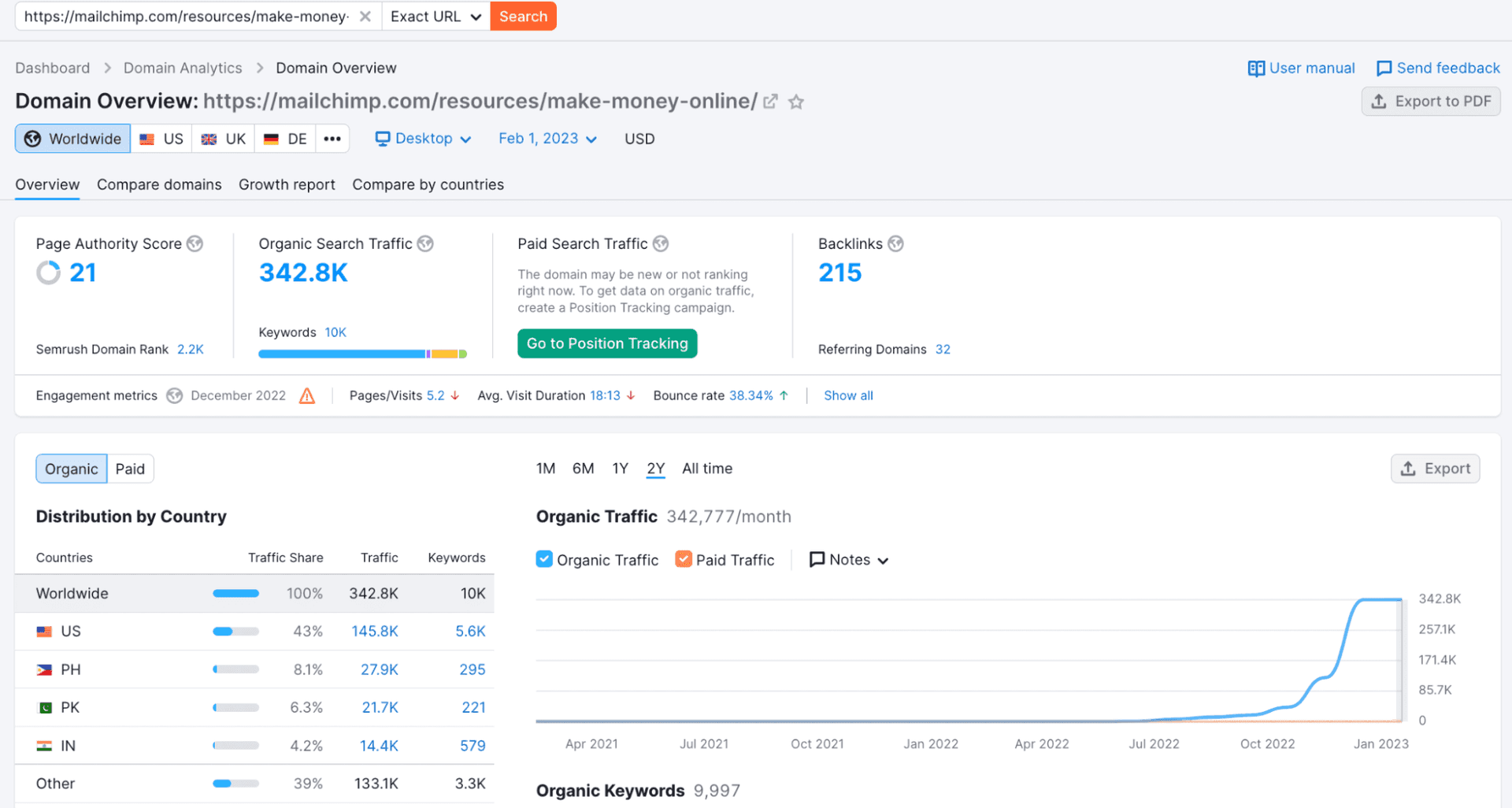Viewport: 1512px width, 808px height.
Task: Click the UK flag icon in database selector
Action: (x=209, y=139)
